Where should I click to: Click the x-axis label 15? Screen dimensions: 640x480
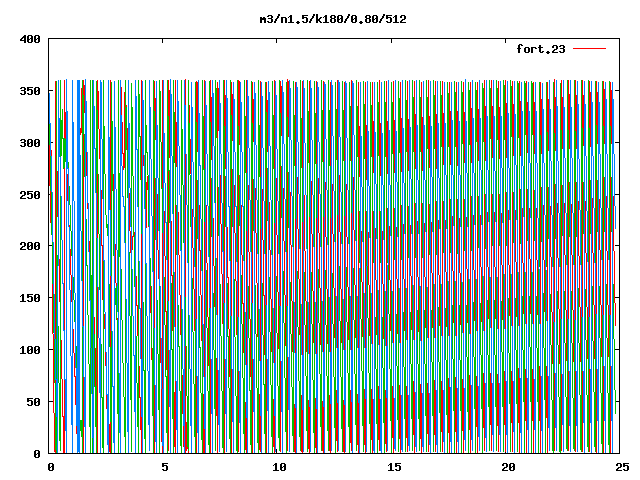click(394, 467)
